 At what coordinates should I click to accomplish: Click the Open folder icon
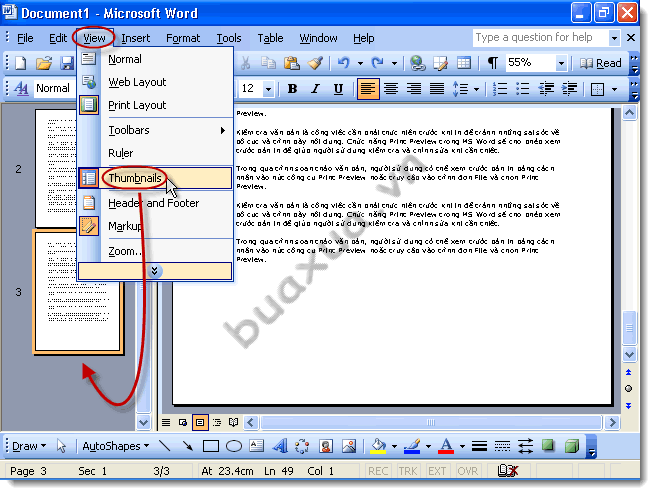coord(44,63)
